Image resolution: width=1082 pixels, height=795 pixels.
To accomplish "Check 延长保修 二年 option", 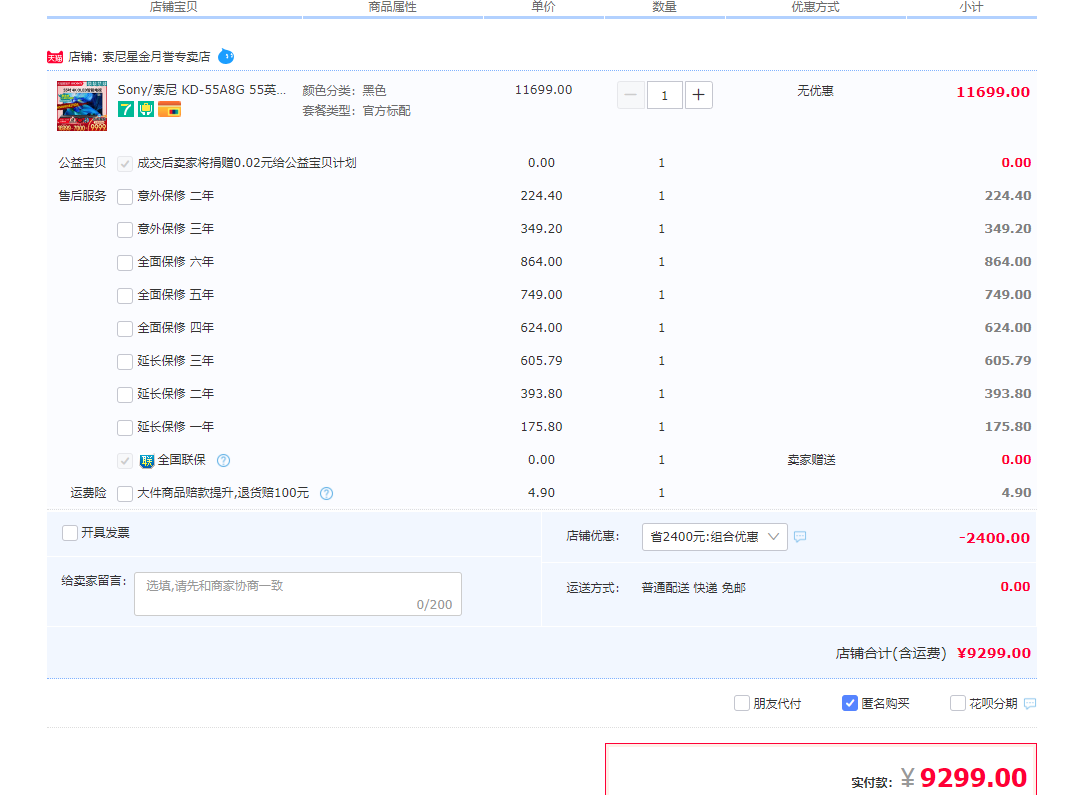I will click(125, 395).
